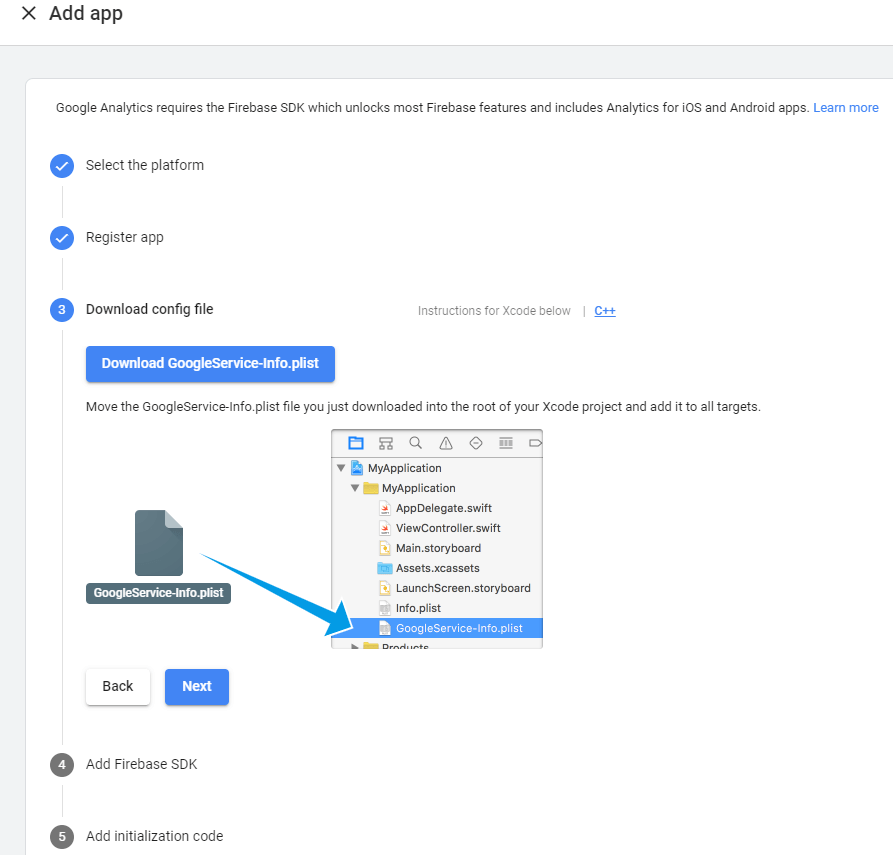Click the Xcode folder navigator icon
The width and height of the screenshot is (893, 855).
(356, 442)
